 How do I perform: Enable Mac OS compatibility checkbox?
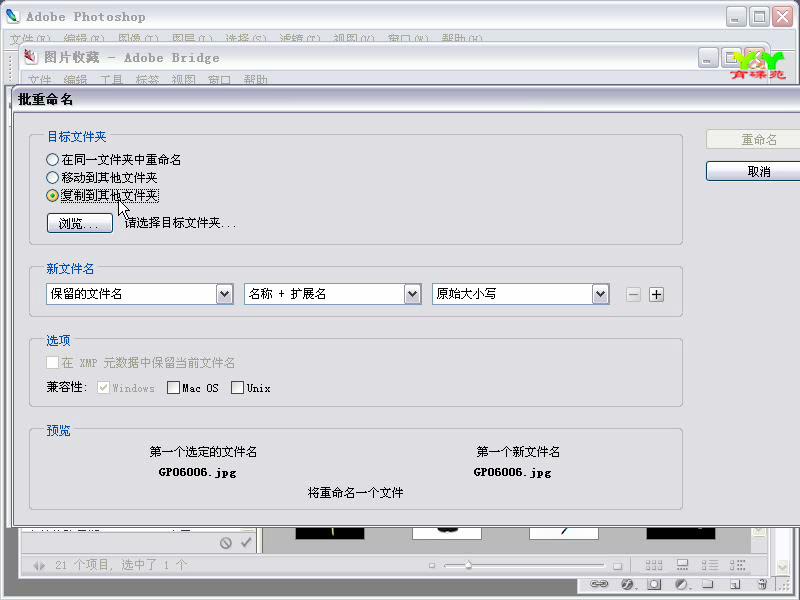(173, 388)
